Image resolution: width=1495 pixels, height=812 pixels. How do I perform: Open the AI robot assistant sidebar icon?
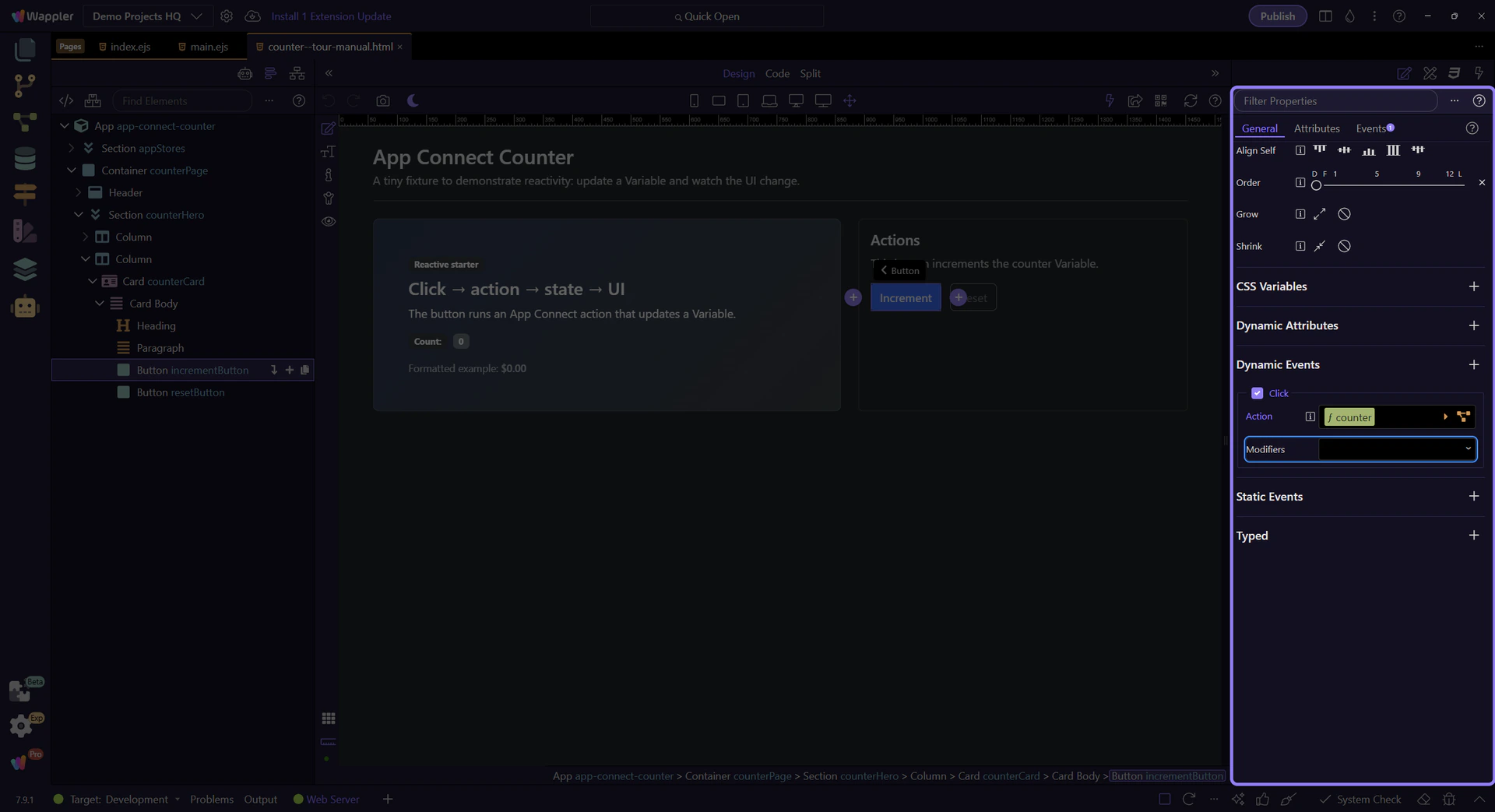[x=25, y=307]
